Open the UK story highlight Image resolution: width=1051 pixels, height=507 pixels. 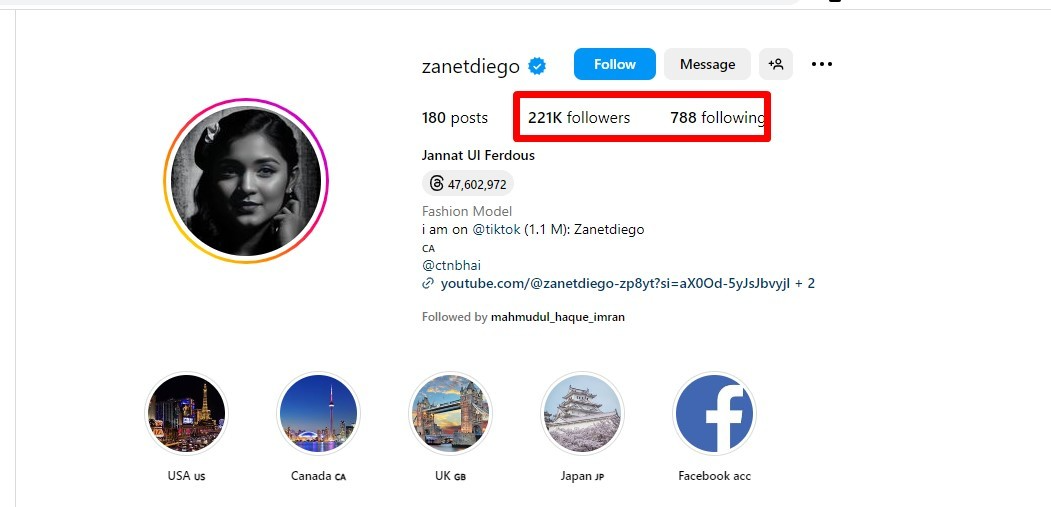tap(450, 413)
